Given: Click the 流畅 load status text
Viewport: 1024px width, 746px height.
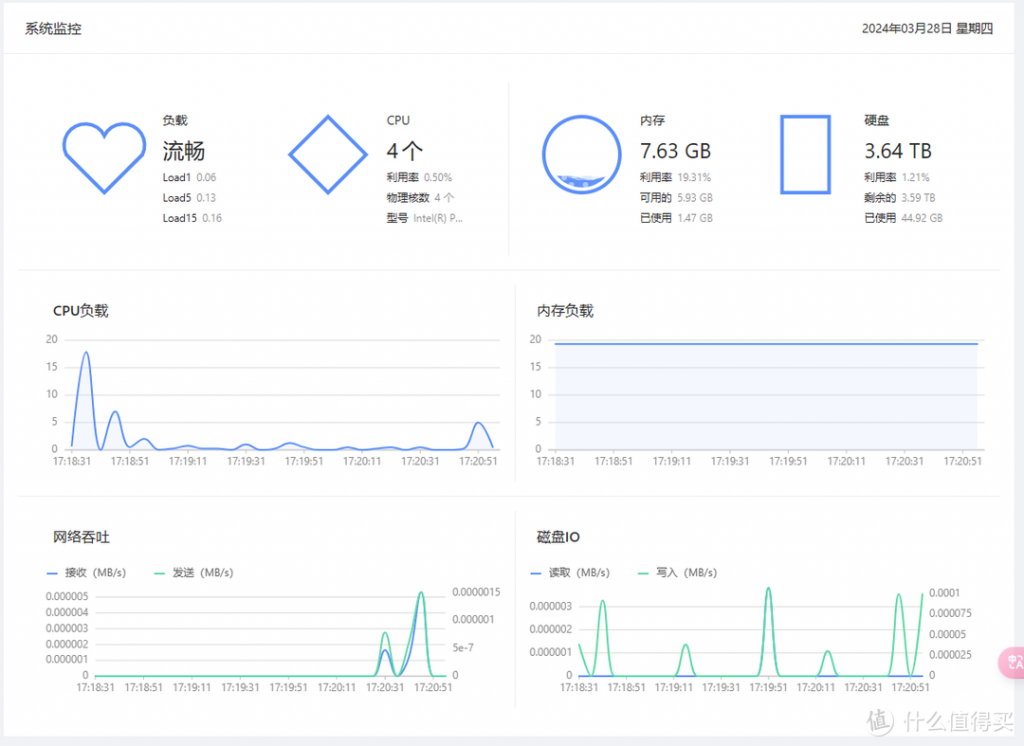Looking at the screenshot, I should pos(184,151).
